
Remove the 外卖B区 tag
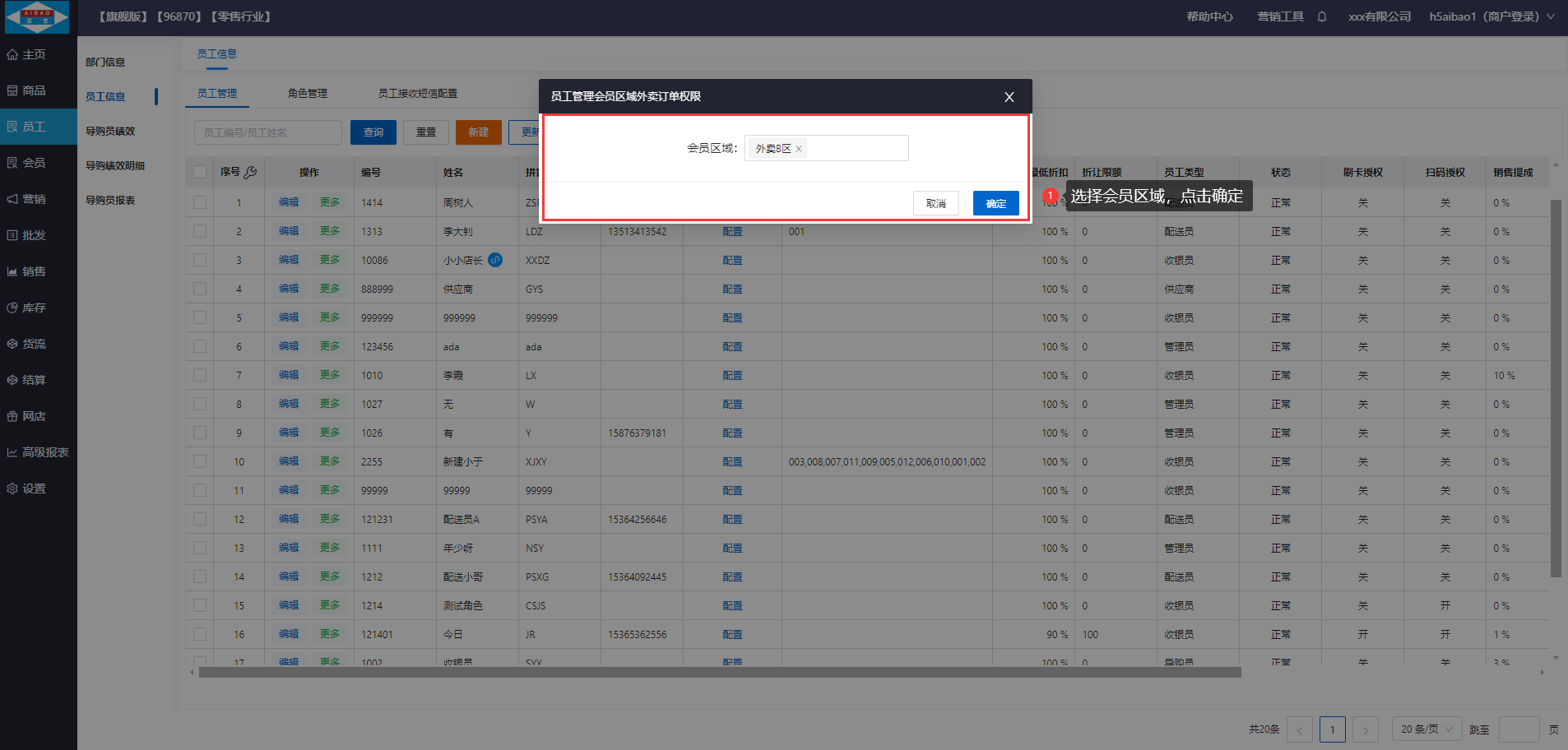(x=799, y=149)
